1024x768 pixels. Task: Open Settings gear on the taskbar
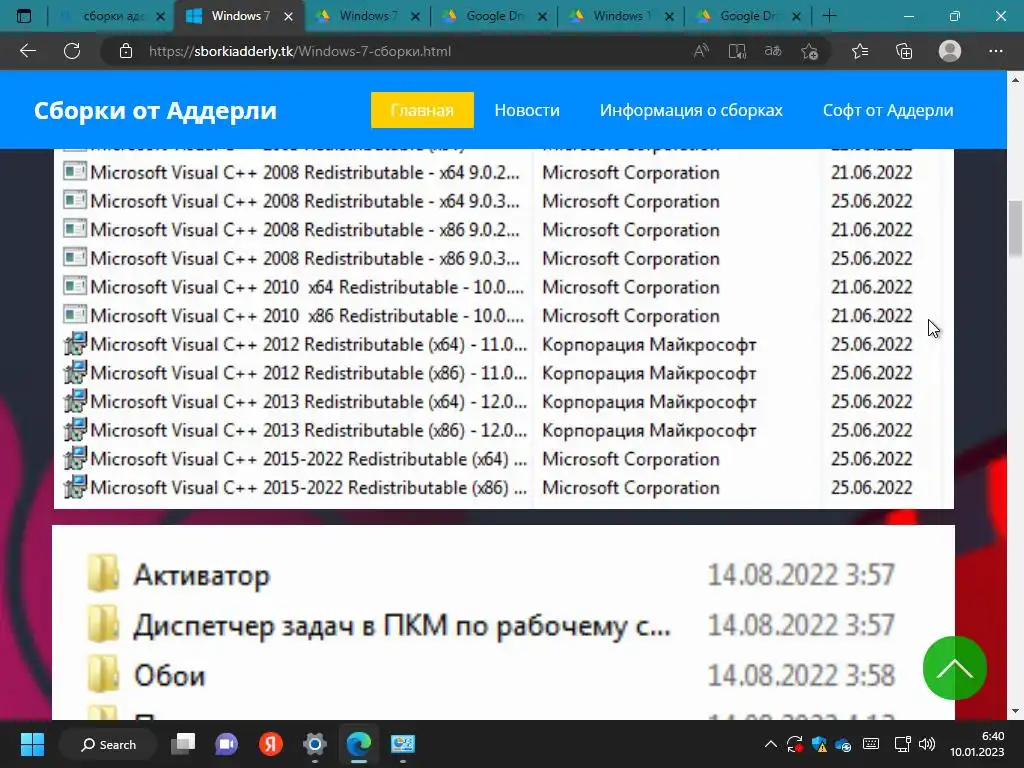(315, 744)
